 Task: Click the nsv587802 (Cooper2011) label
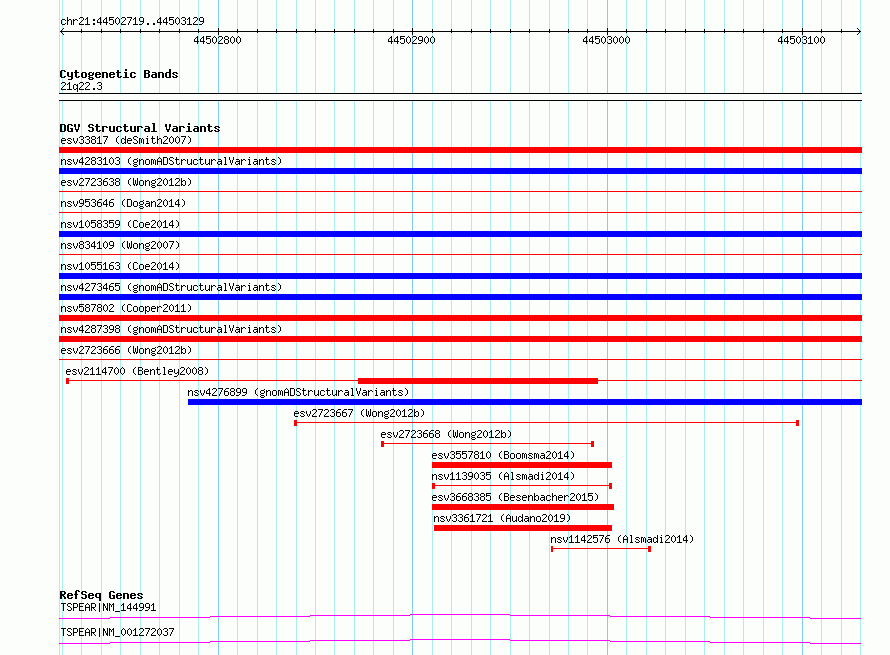[126, 308]
